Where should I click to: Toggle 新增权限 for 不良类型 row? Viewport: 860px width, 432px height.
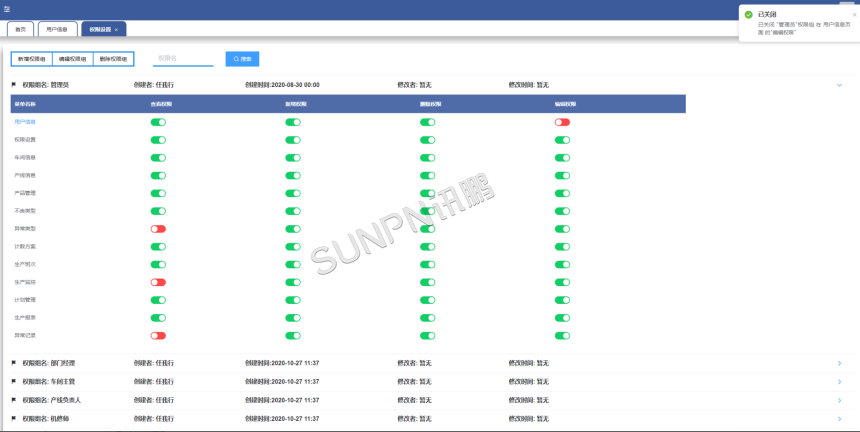[293, 211]
